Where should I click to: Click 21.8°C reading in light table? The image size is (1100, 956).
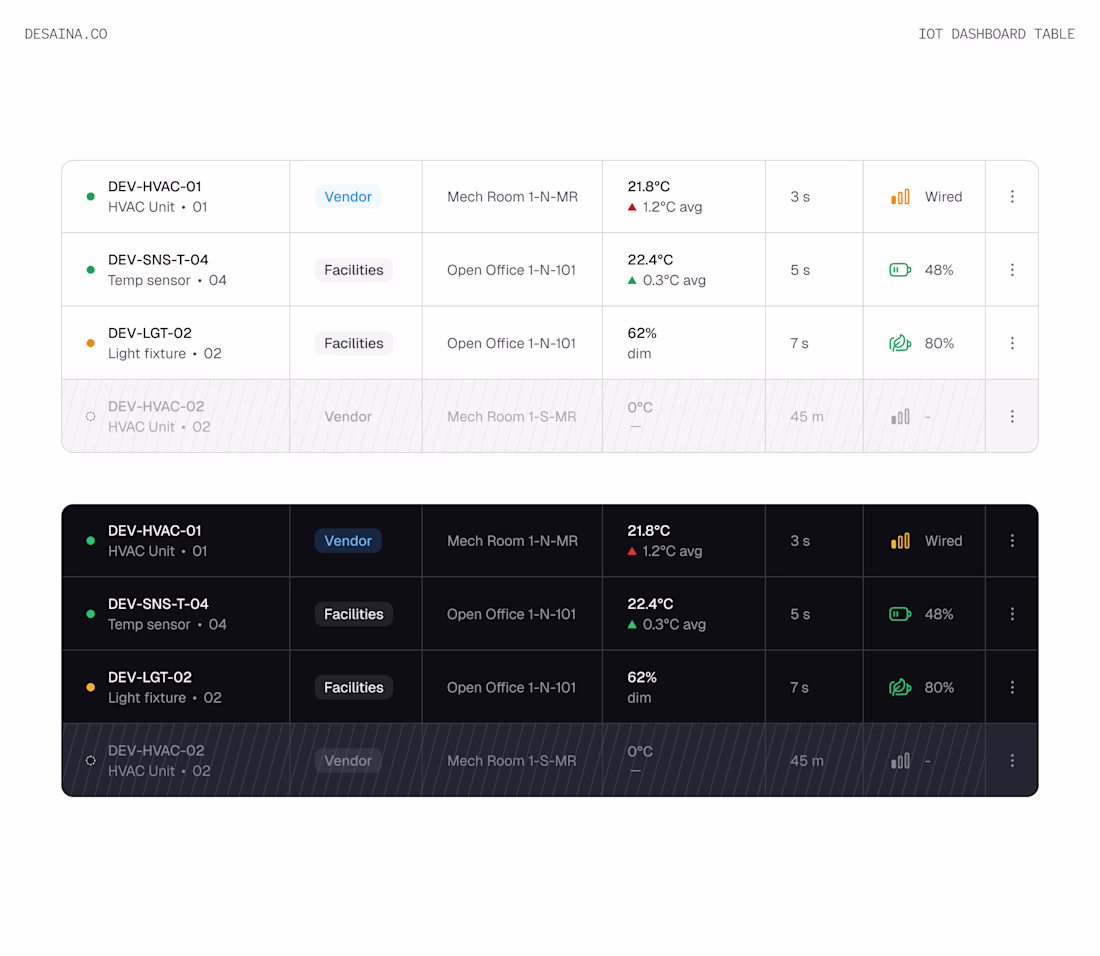[x=648, y=187]
